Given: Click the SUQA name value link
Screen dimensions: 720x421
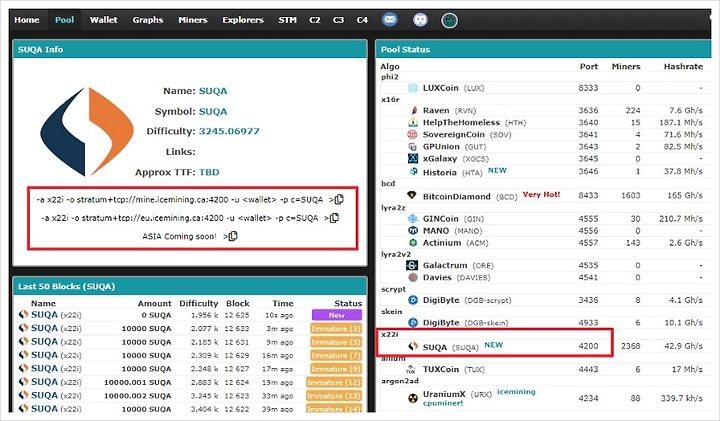Looking at the screenshot, I should pos(213,91).
